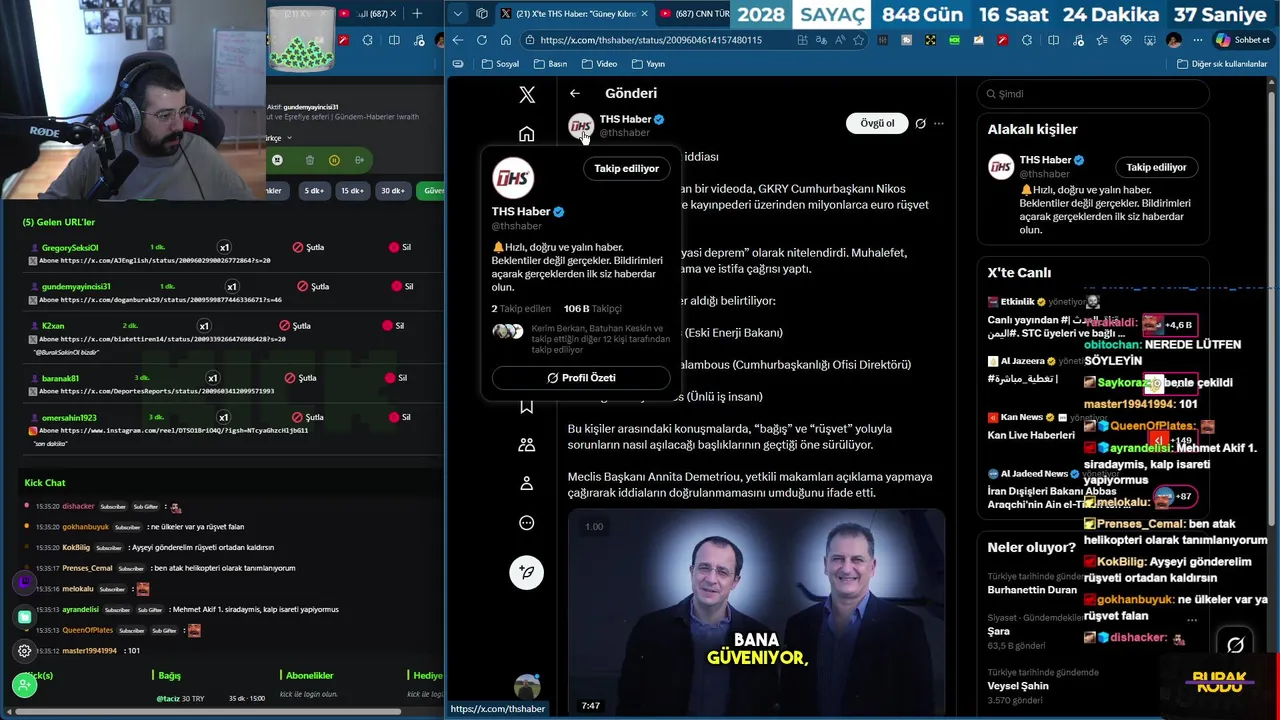Switch to the CNN TÜRK YouTube tab

(x=695, y=14)
